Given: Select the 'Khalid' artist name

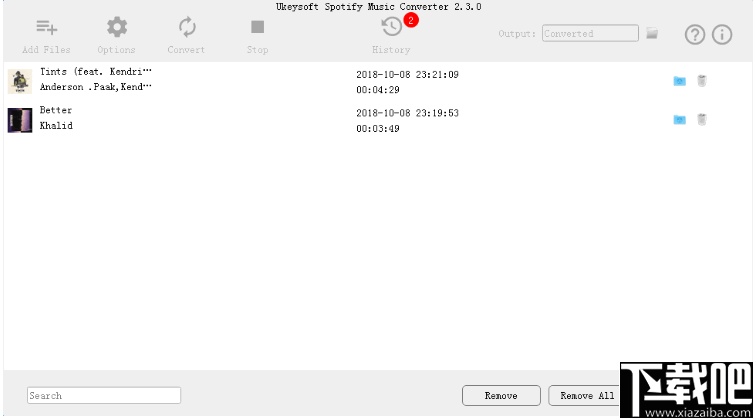Looking at the screenshot, I should (x=56, y=126).
